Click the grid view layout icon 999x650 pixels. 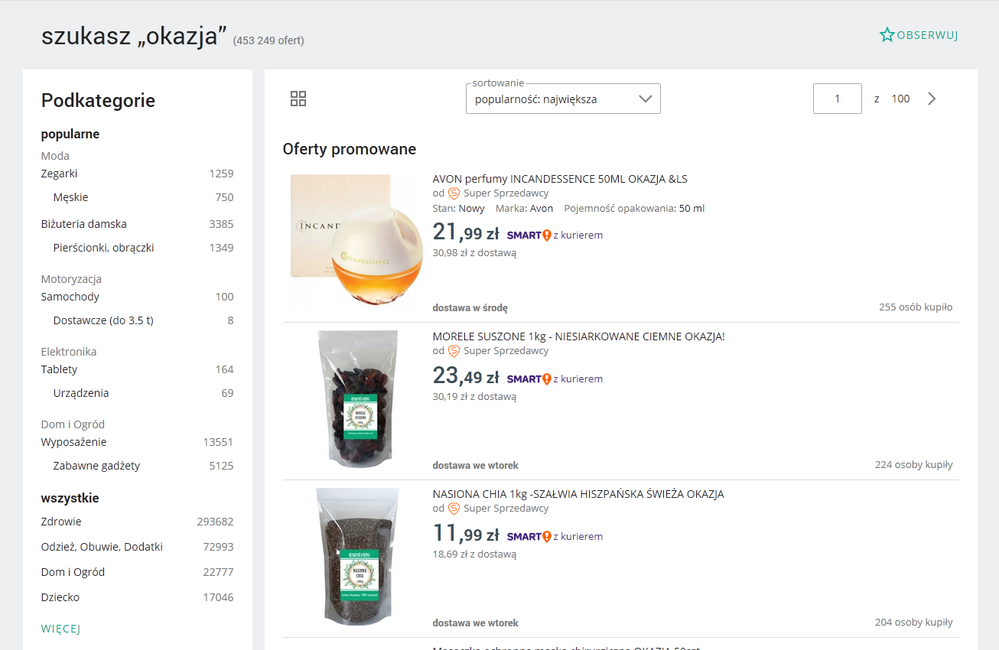[298, 99]
